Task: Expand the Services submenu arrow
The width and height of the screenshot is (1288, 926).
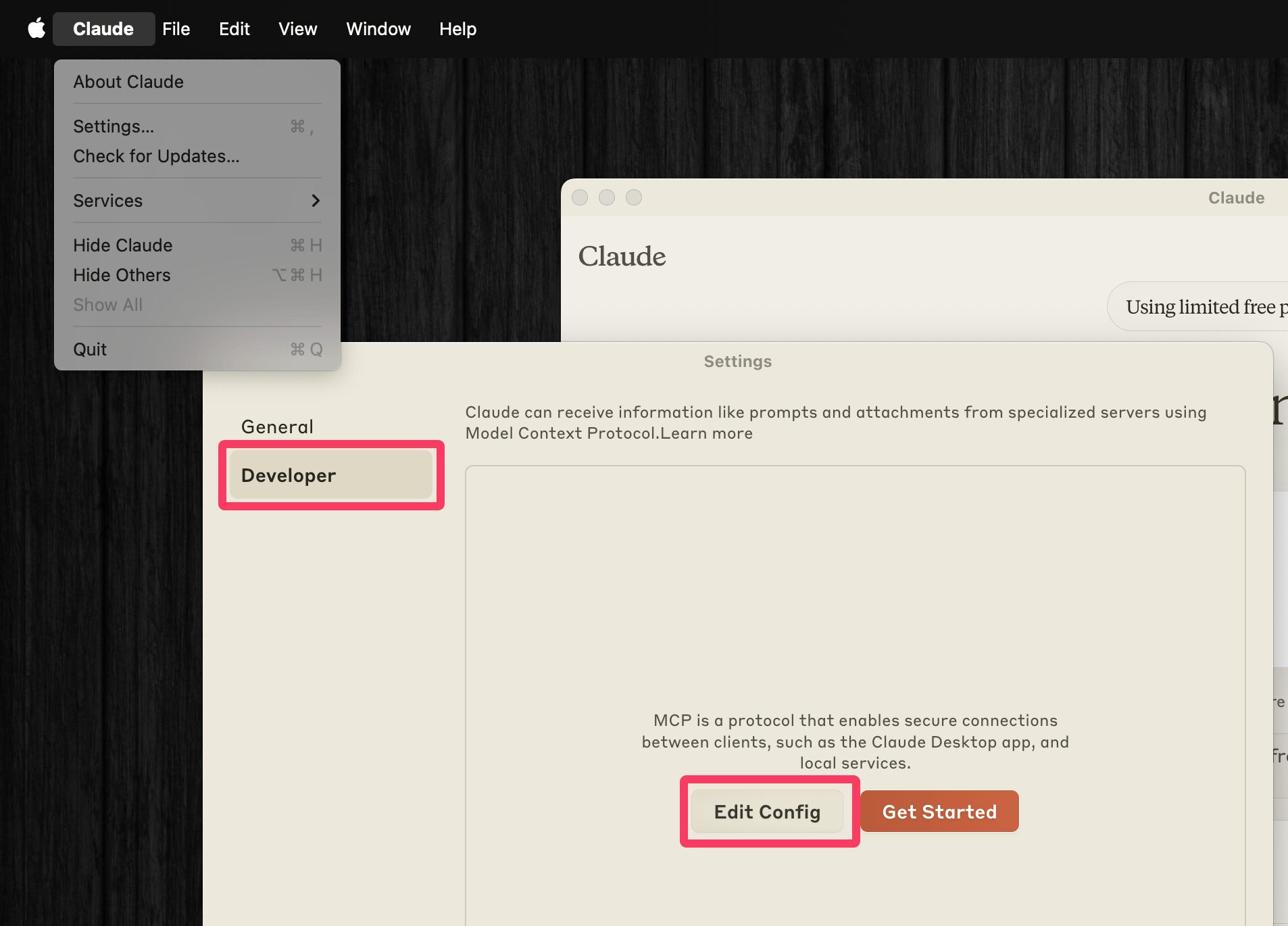Action: [315, 201]
